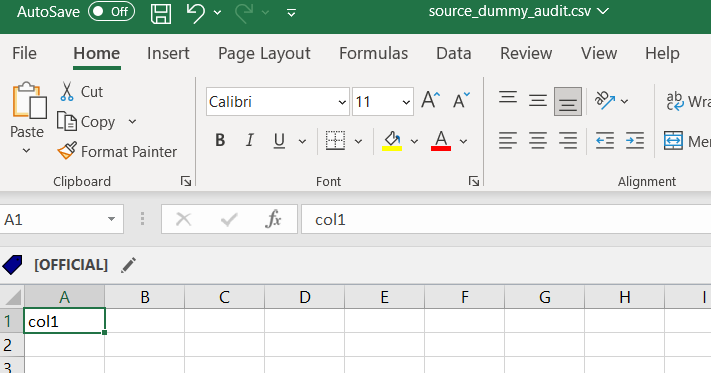Switch to the Home tab
Image resolution: width=711 pixels, height=373 pixels.
[x=97, y=53]
